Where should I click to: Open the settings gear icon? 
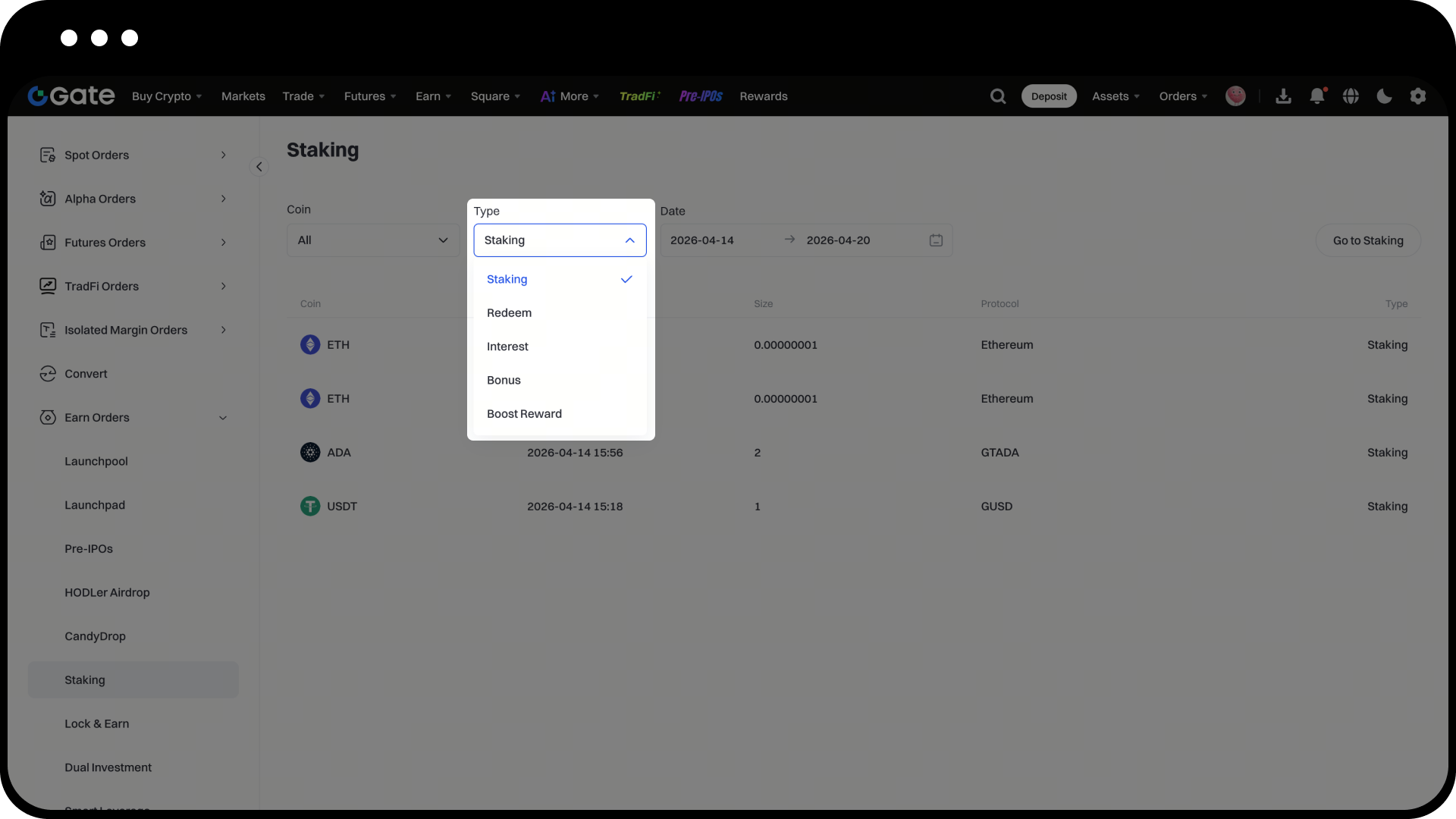coord(1417,96)
